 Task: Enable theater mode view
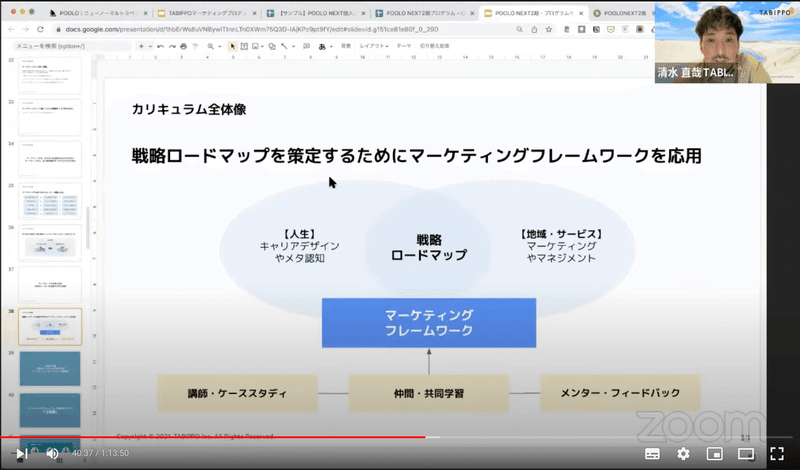745,453
